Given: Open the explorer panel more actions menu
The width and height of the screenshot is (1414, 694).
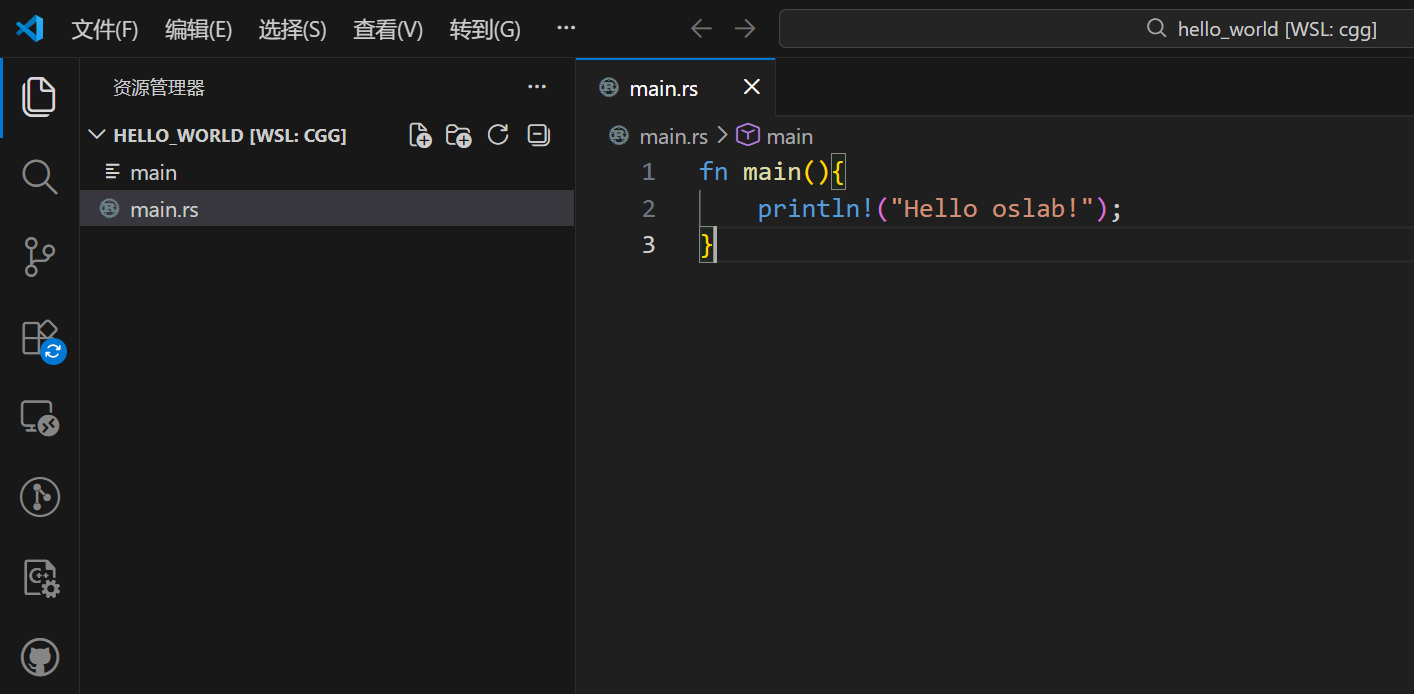Looking at the screenshot, I should coord(537,88).
